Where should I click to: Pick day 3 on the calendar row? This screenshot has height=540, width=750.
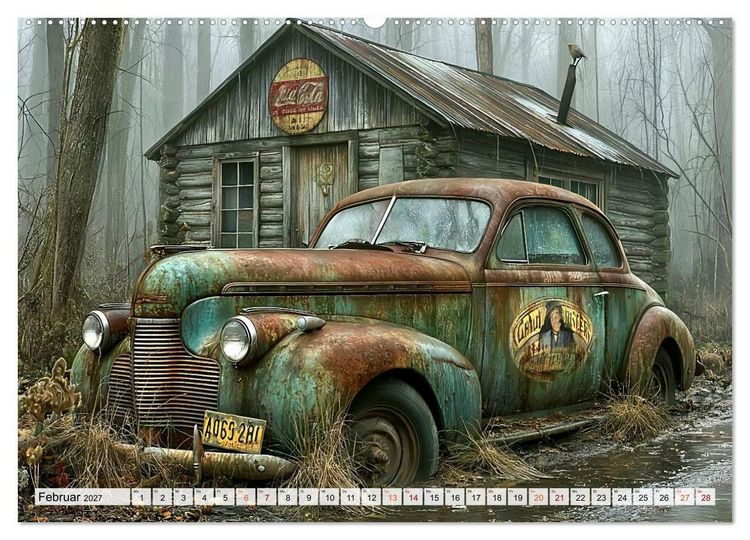coord(183,497)
